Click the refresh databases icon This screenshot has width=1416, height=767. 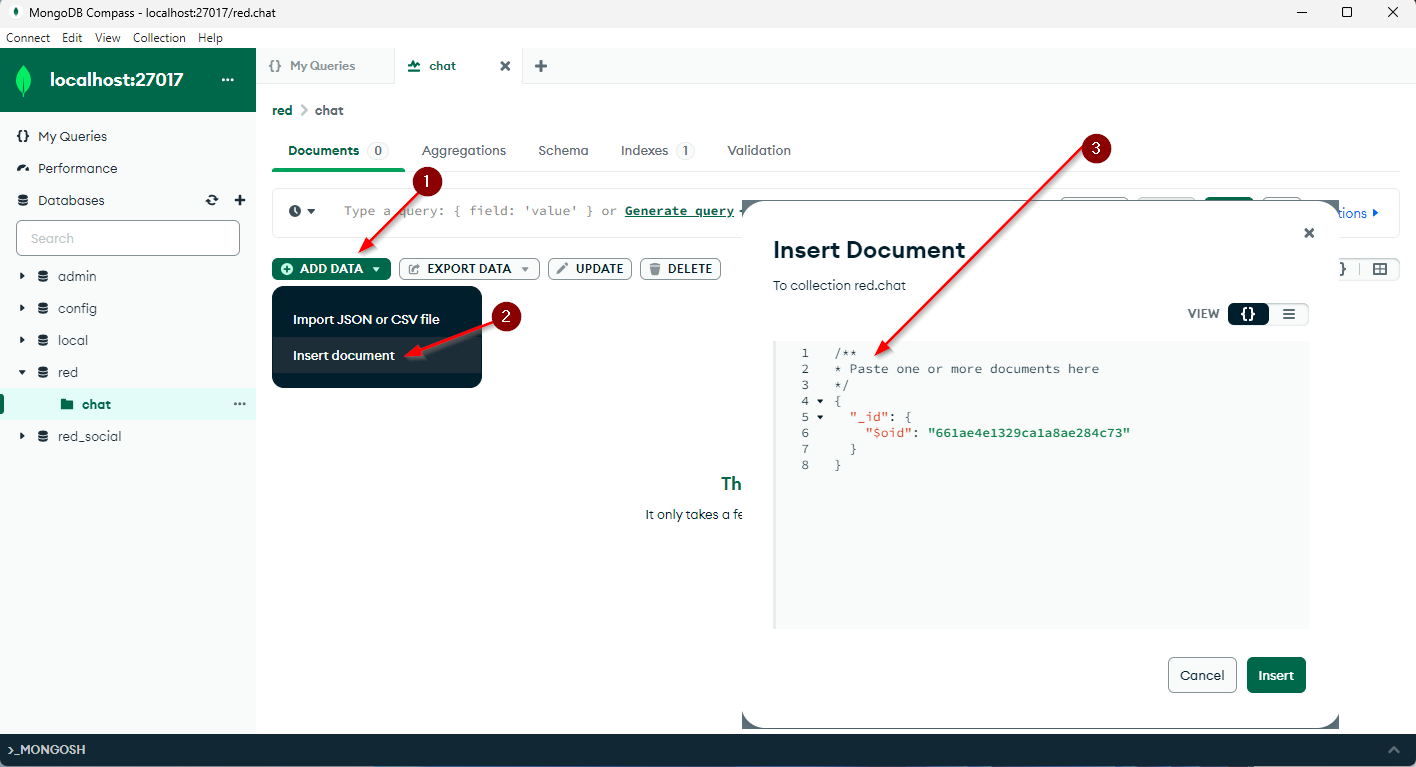pos(212,200)
